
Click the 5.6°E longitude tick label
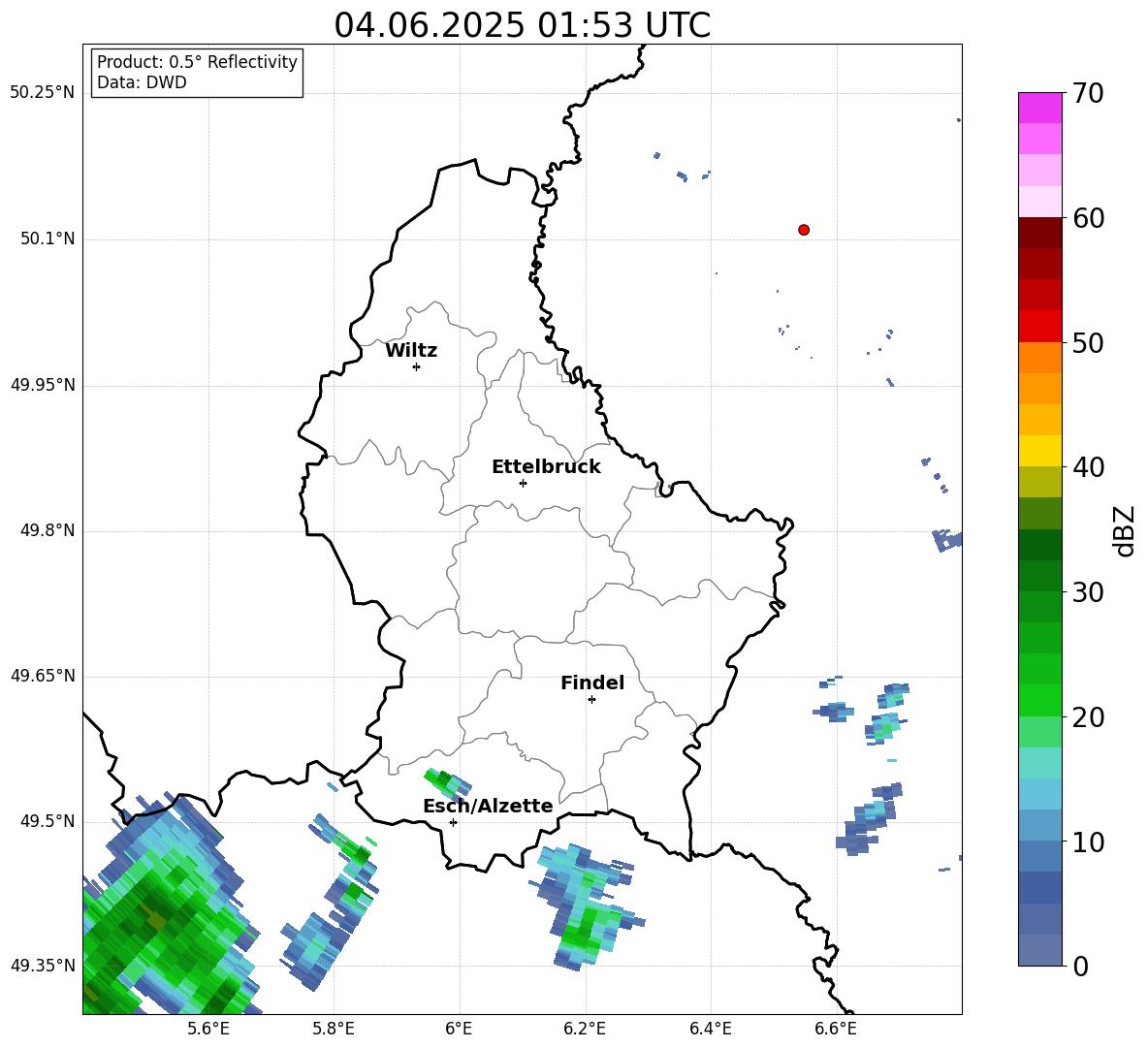[x=208, y=1029]
